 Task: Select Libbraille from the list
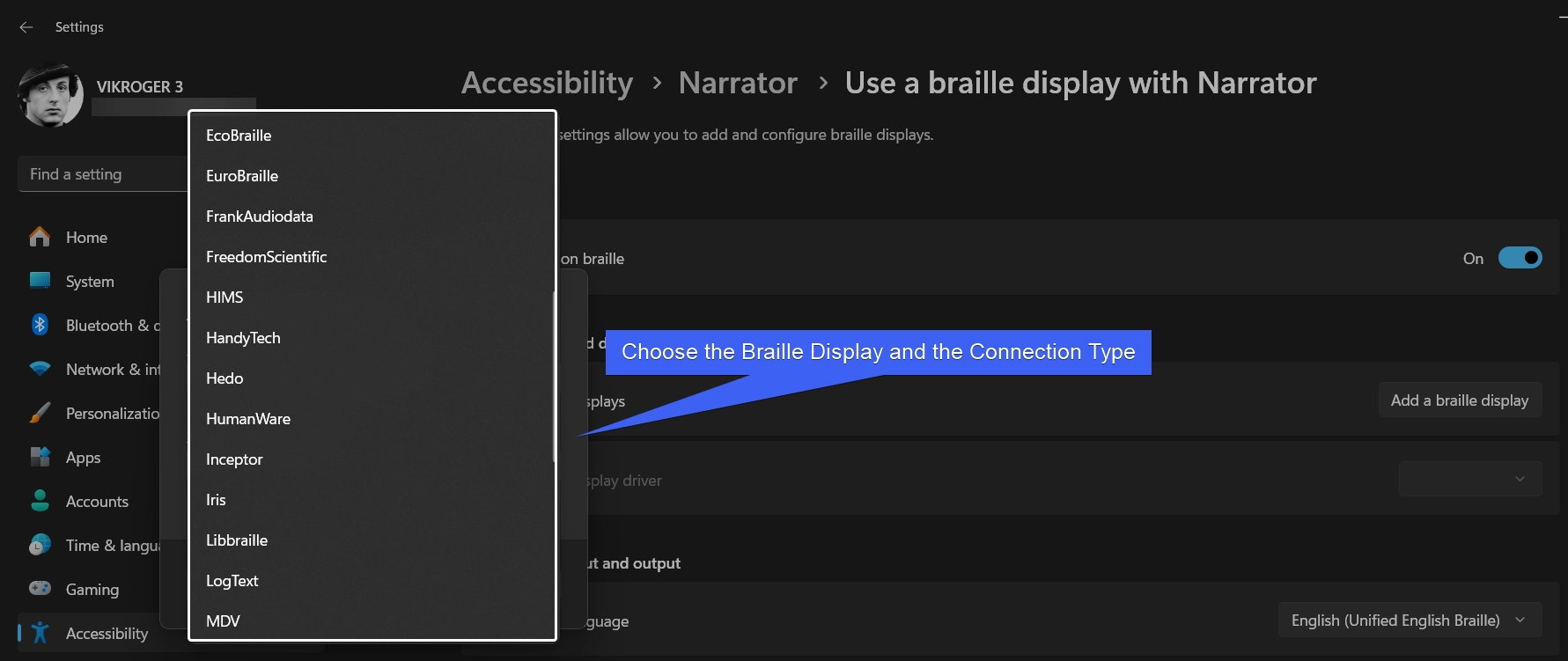(372, 540)
